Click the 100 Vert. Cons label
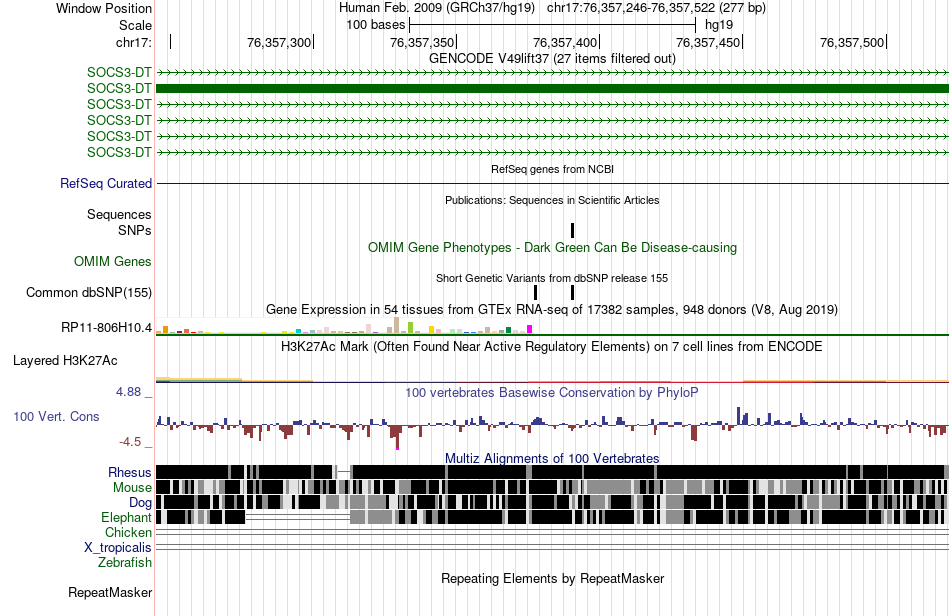Viewport: 950px width, 616px height. (56, 417)
